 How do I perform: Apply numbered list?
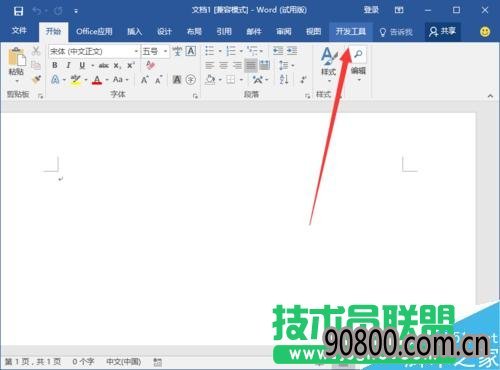231,51
